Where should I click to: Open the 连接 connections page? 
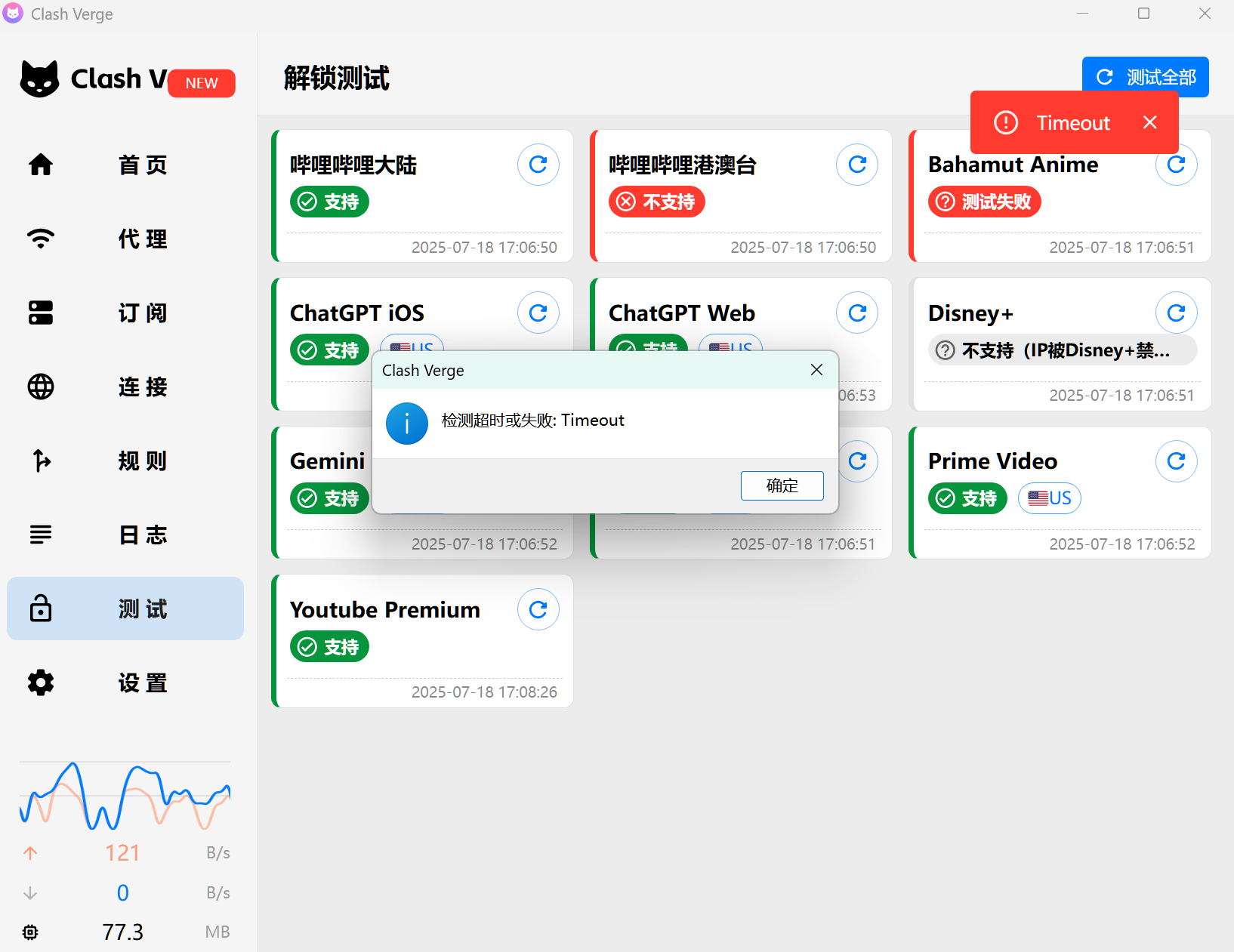(x=125, y=387)
